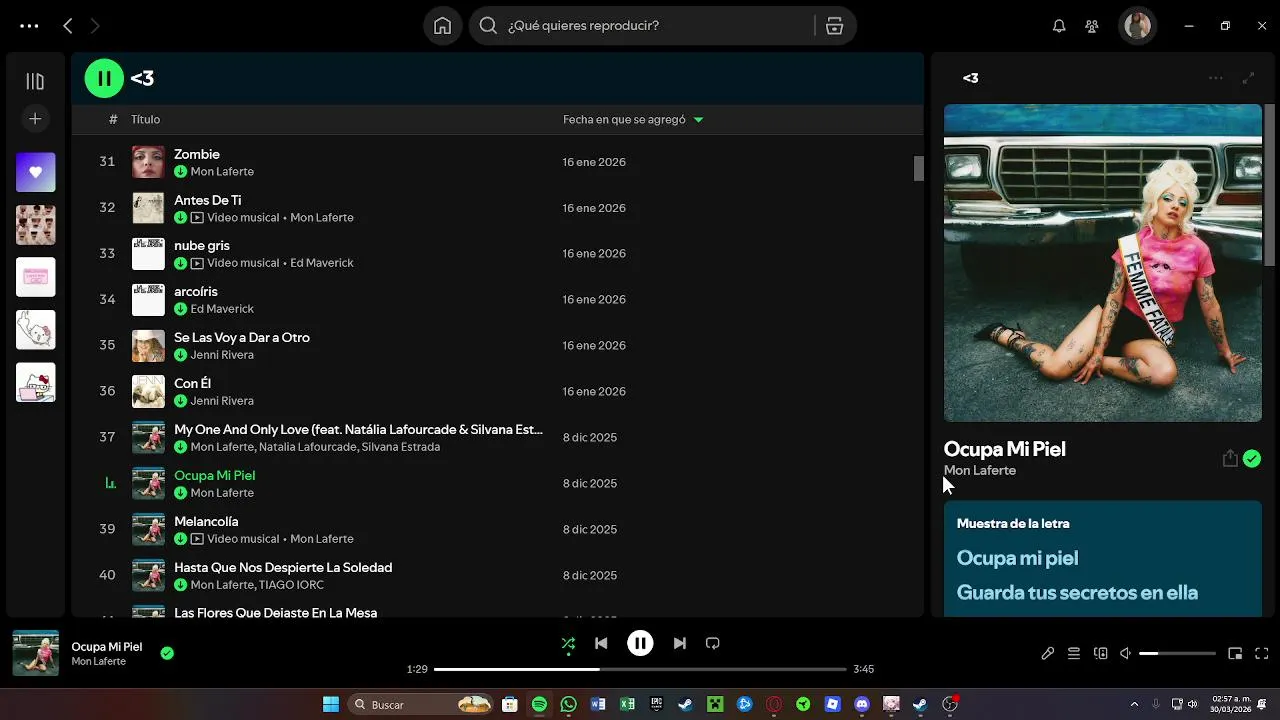Open the Liked Songs heart playlist
The image size is (1280, 720).
pos(35,172)
